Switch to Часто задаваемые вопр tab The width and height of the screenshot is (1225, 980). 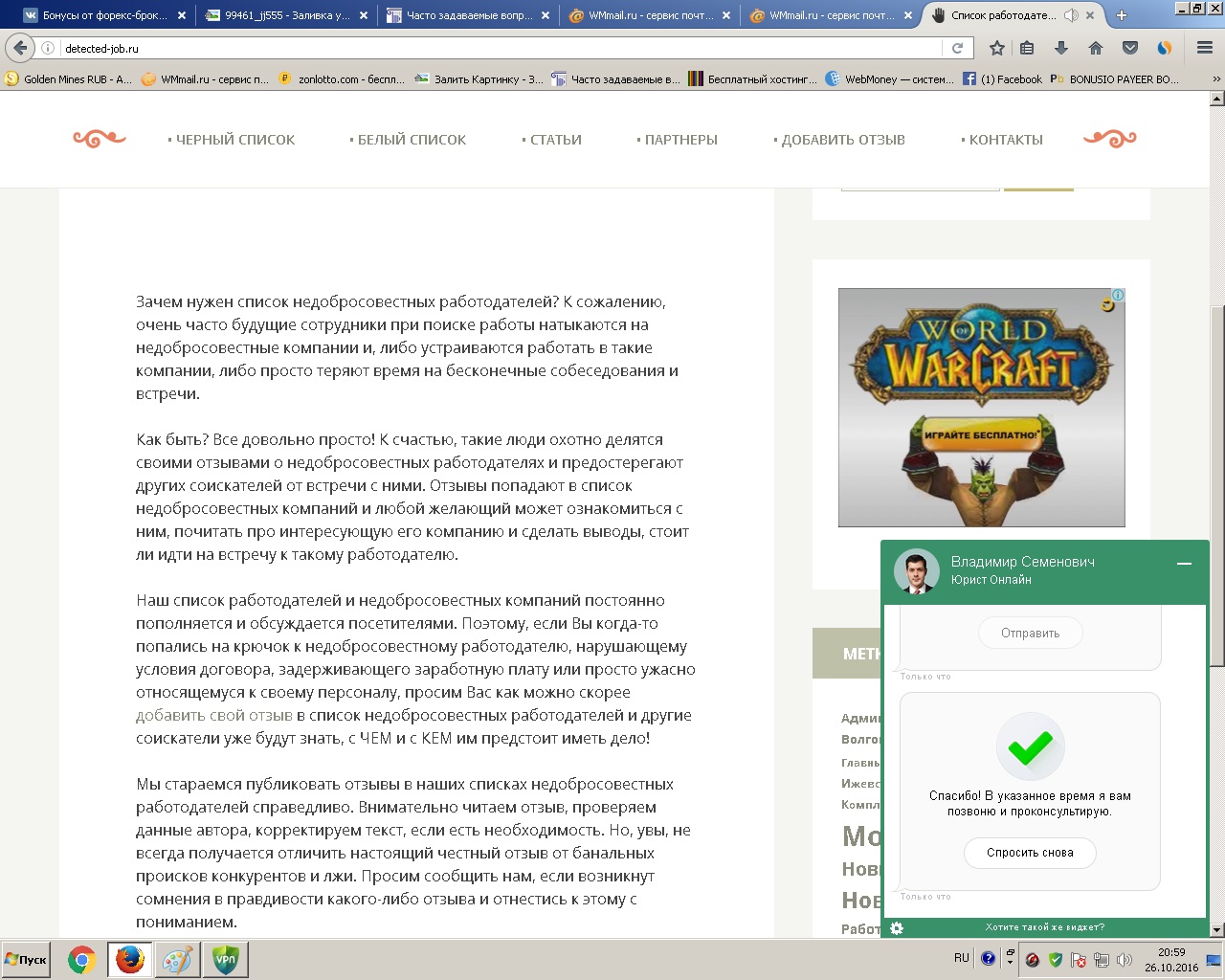(468, 15)
